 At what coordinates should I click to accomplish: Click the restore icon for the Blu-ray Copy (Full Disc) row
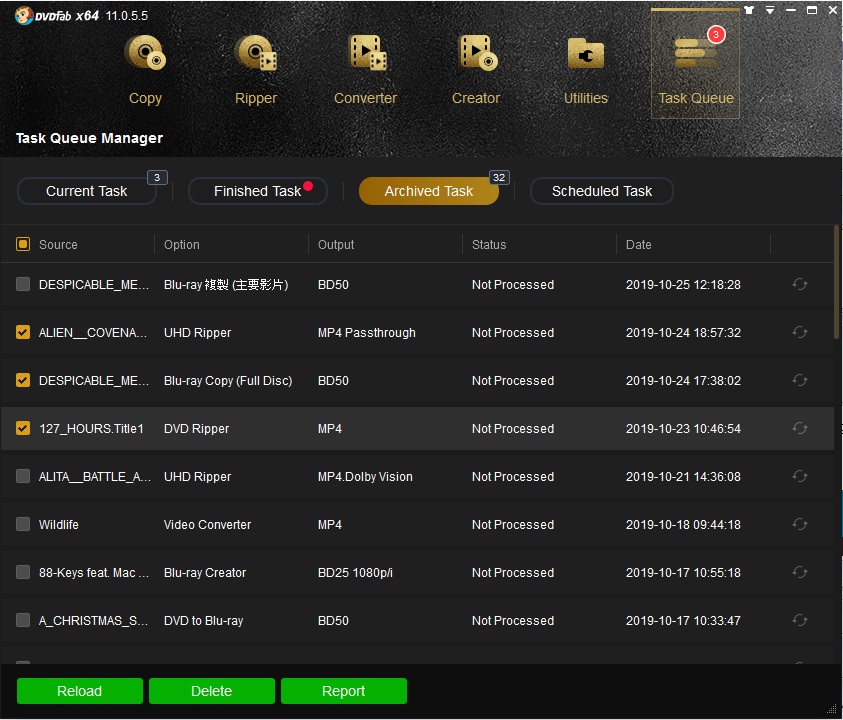(x=800, y=381)
